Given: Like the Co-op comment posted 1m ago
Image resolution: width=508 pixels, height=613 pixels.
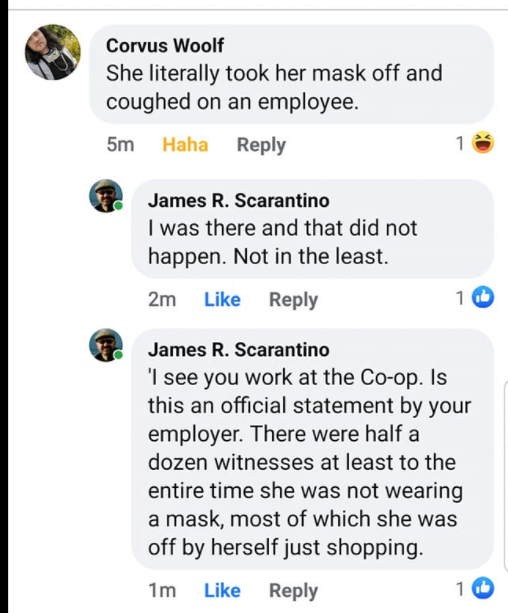Looking at the screenshot, I should [x=222, y=590].
